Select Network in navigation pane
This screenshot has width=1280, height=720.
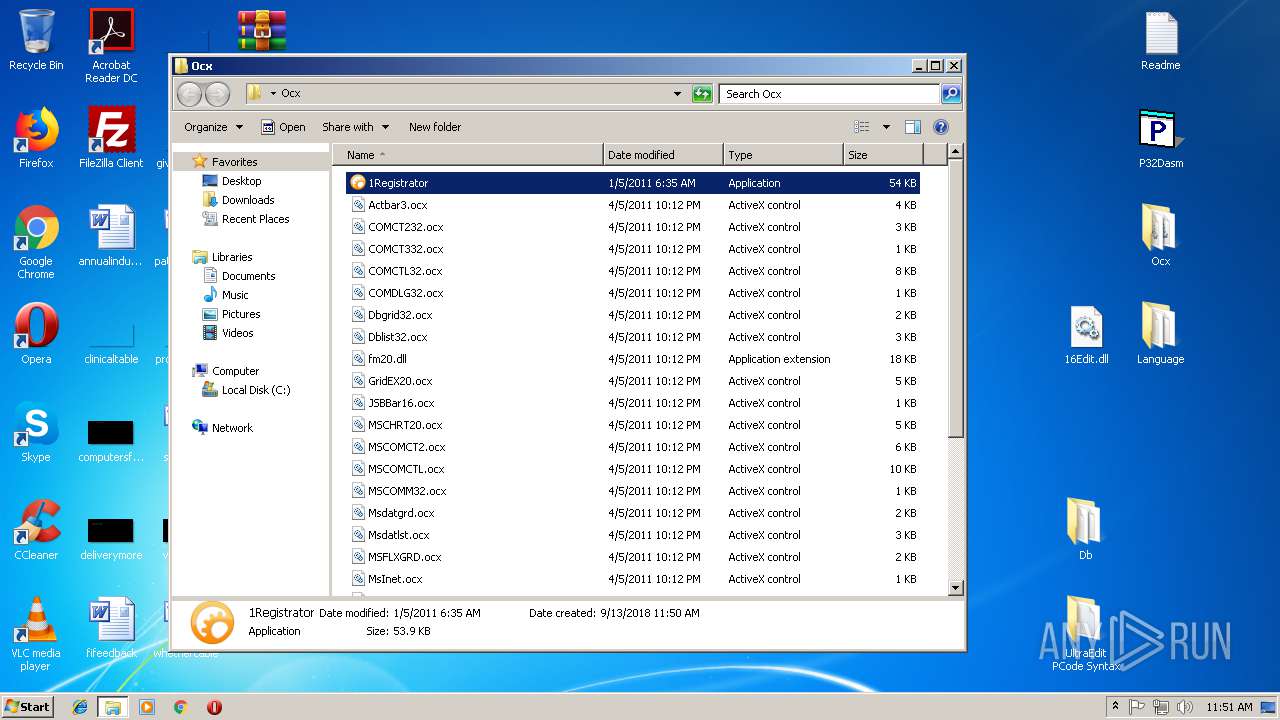tap(232, 428)
